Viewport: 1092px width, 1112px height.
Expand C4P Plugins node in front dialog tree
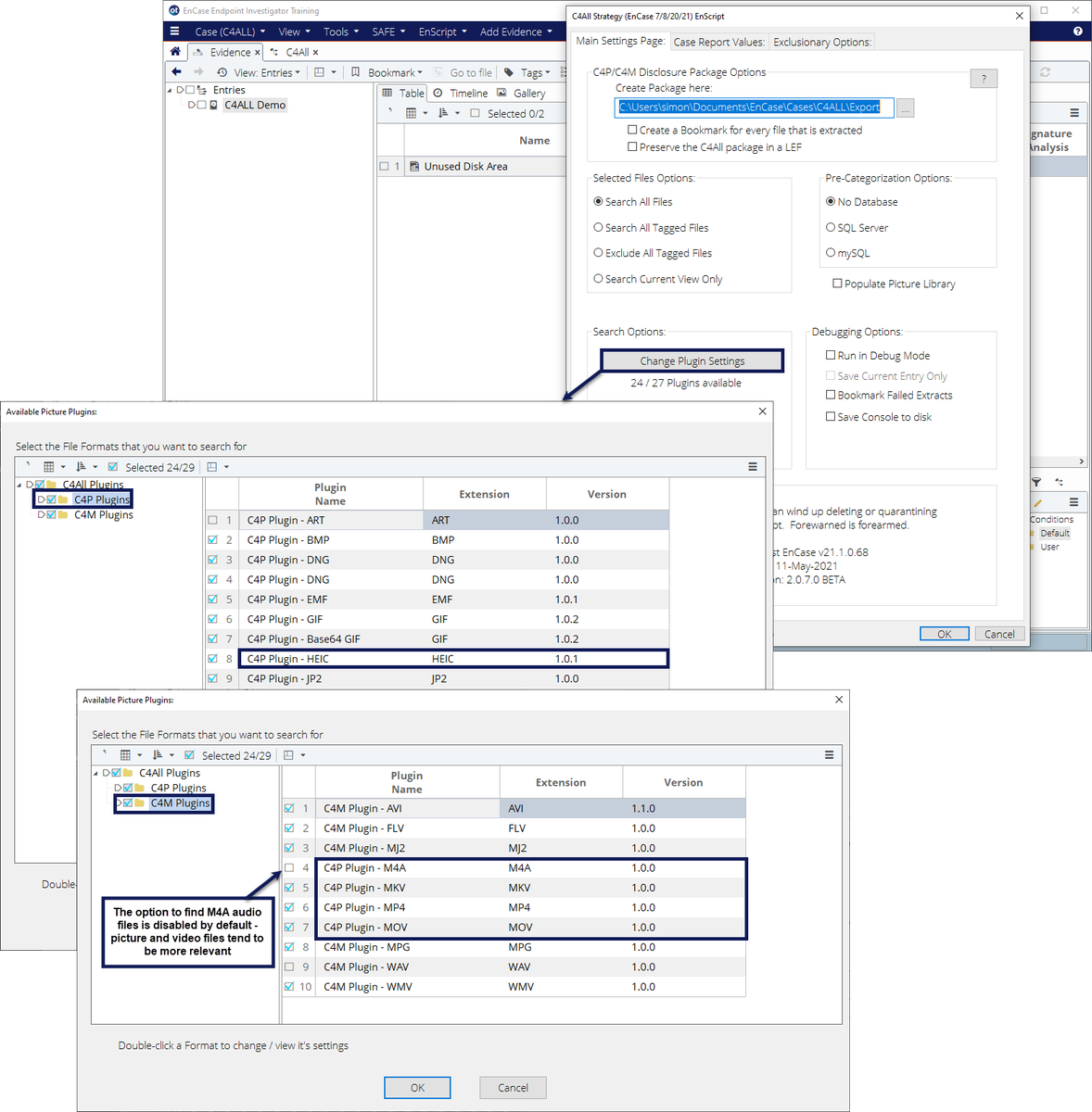click(x=118, y=788)
